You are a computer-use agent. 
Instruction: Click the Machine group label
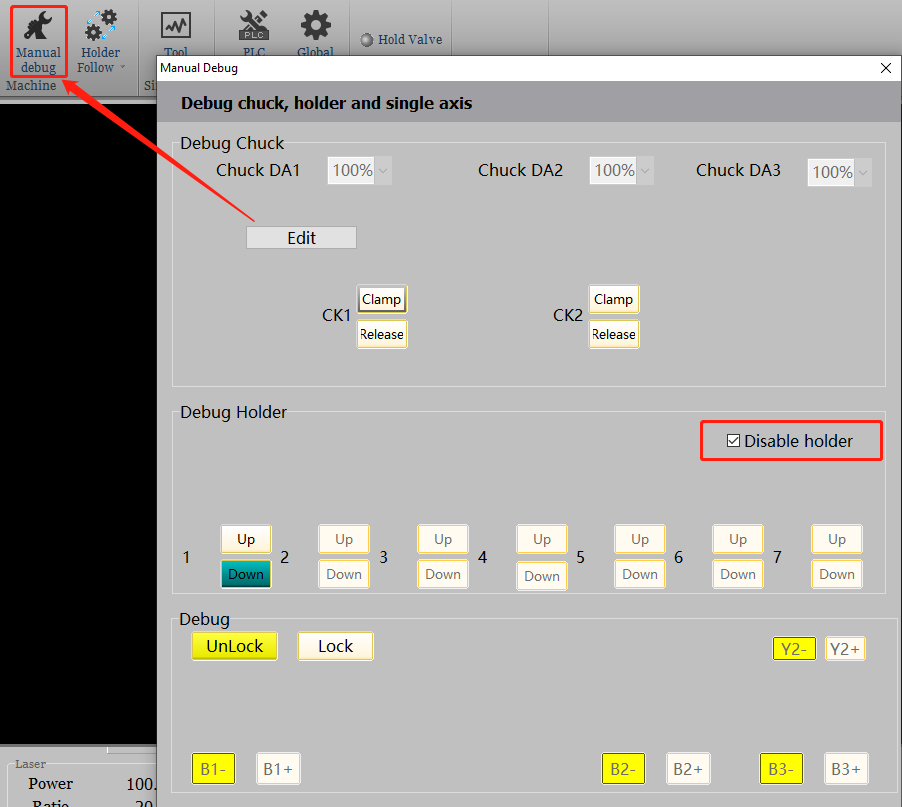[x=31, y=86]
